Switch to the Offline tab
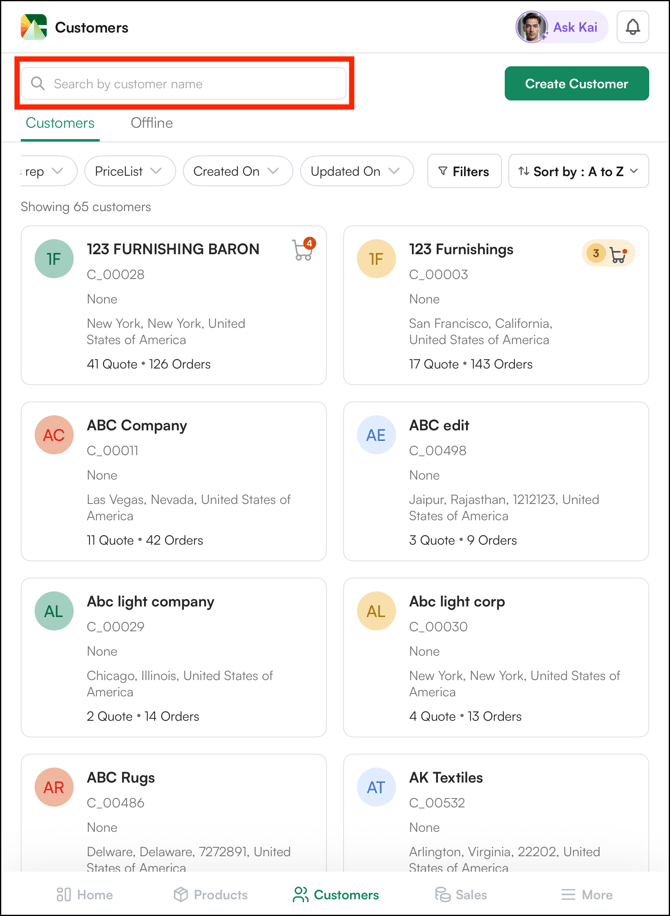This screenshot has width=670, height=916. click(151, 123)
